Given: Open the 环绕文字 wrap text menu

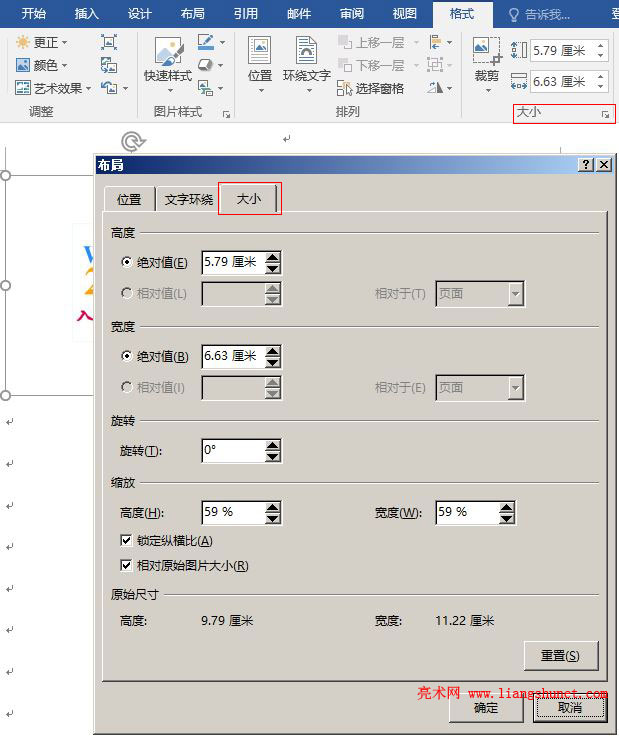Looking at the screenshot, I should [x=306, y=64].
